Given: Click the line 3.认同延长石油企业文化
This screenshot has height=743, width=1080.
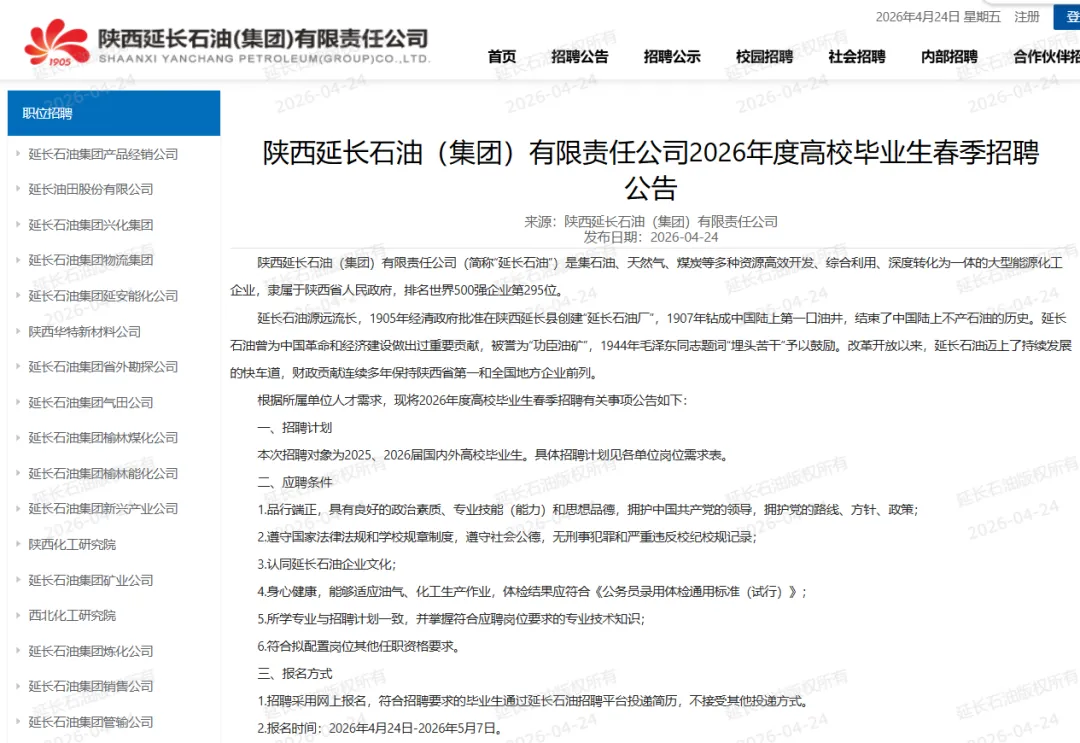Looking at the screenshot, I should point(327,565).
